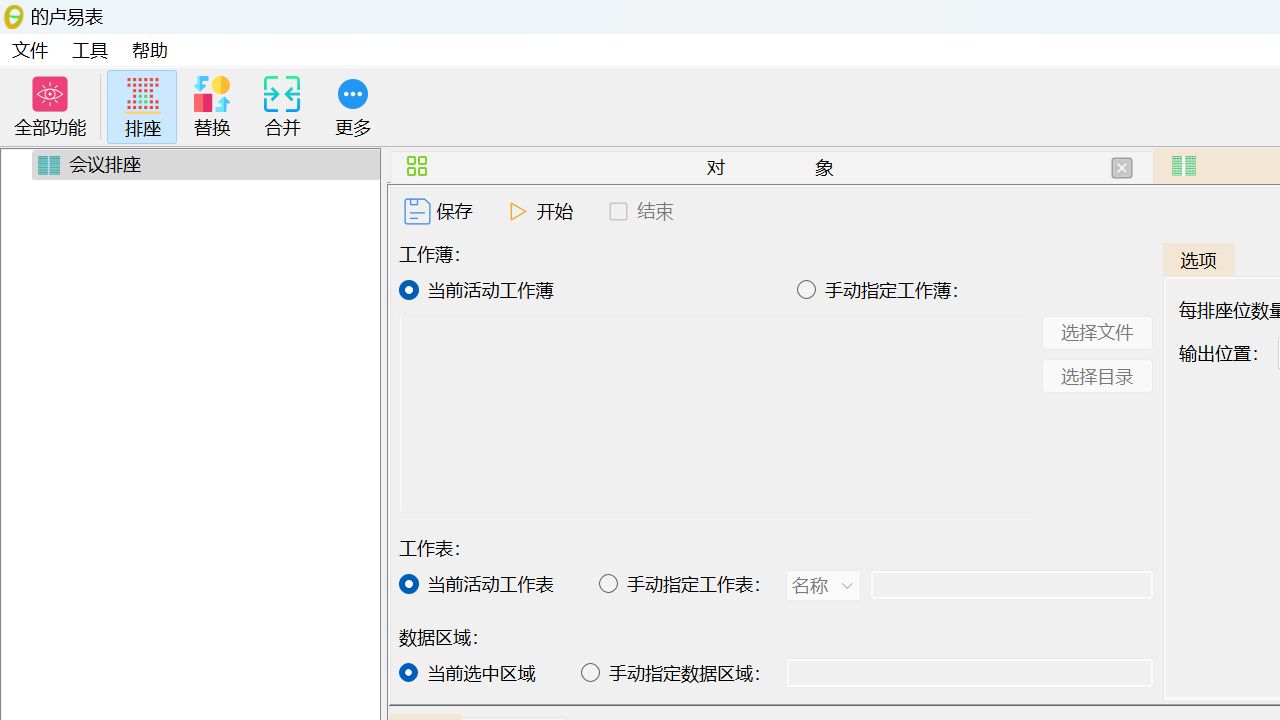Select 手动指定工作薄 radio option
This screenshot has height=720, width=1280.
(806, 289)
